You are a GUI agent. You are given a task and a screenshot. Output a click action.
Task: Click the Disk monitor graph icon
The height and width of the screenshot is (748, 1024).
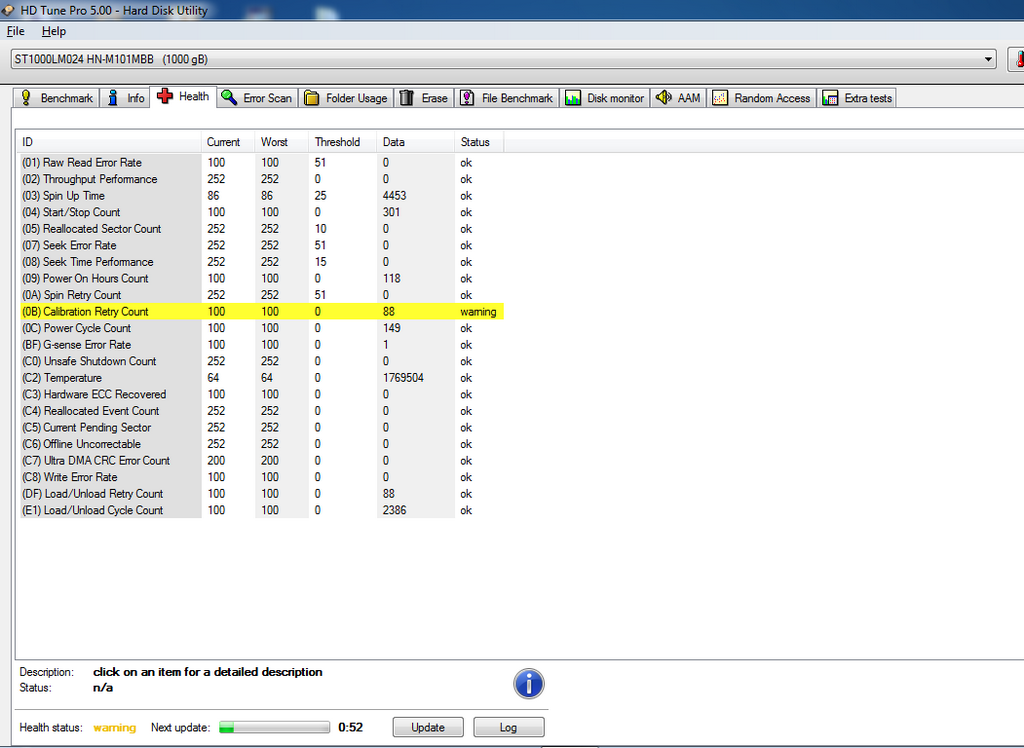tap(572, 97)
